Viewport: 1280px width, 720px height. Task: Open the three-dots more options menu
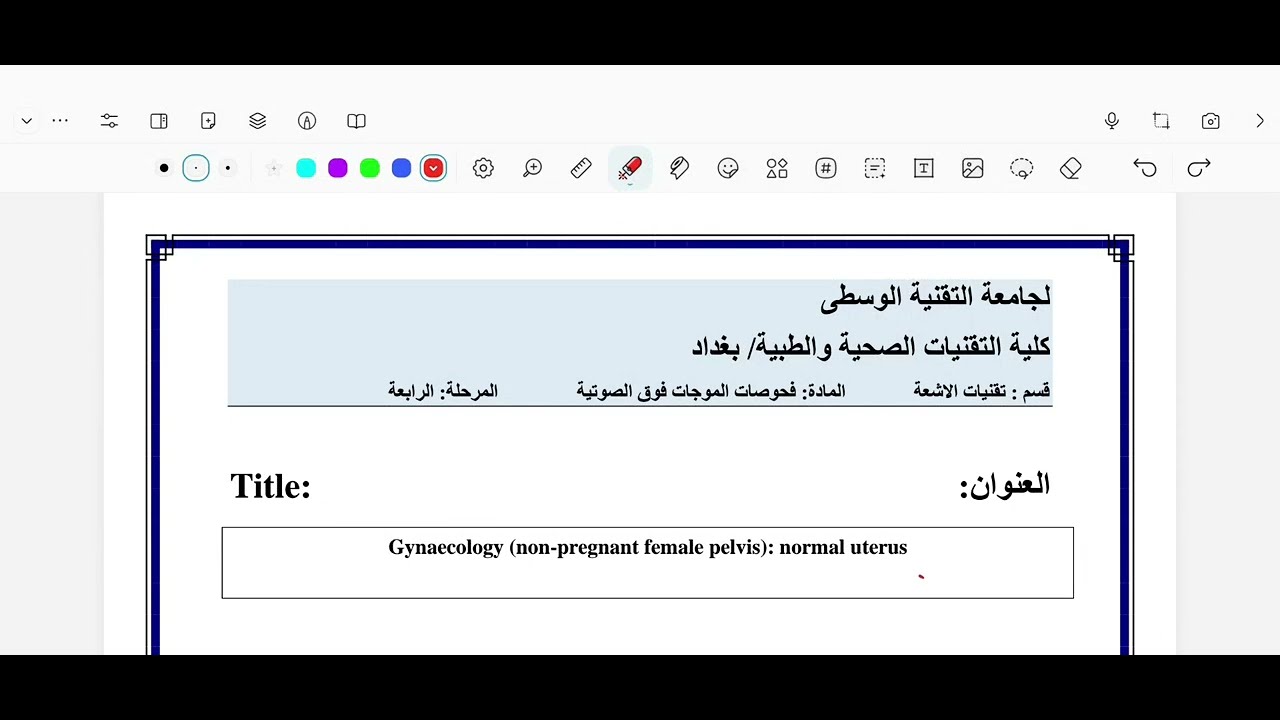tap(60, 121)
